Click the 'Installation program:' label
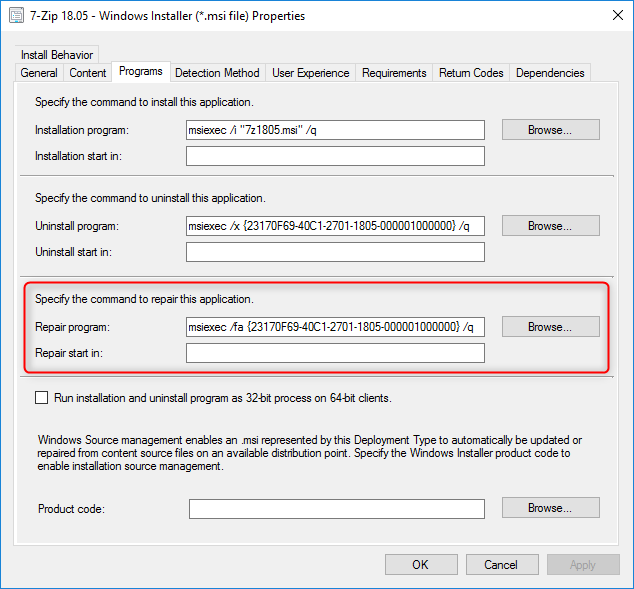Screen dimensions: 634x589 [82, 130]
